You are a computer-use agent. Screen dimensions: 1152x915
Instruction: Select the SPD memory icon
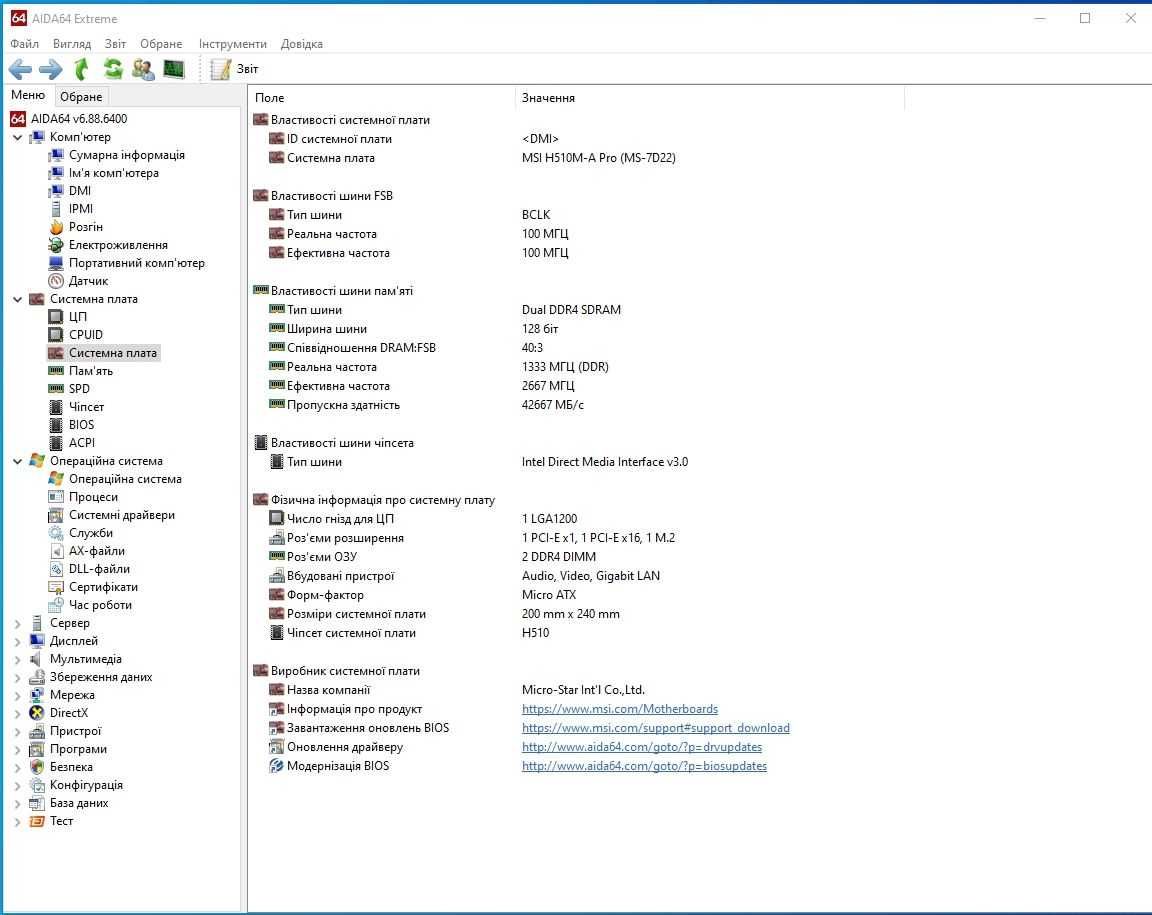(56, 389)
